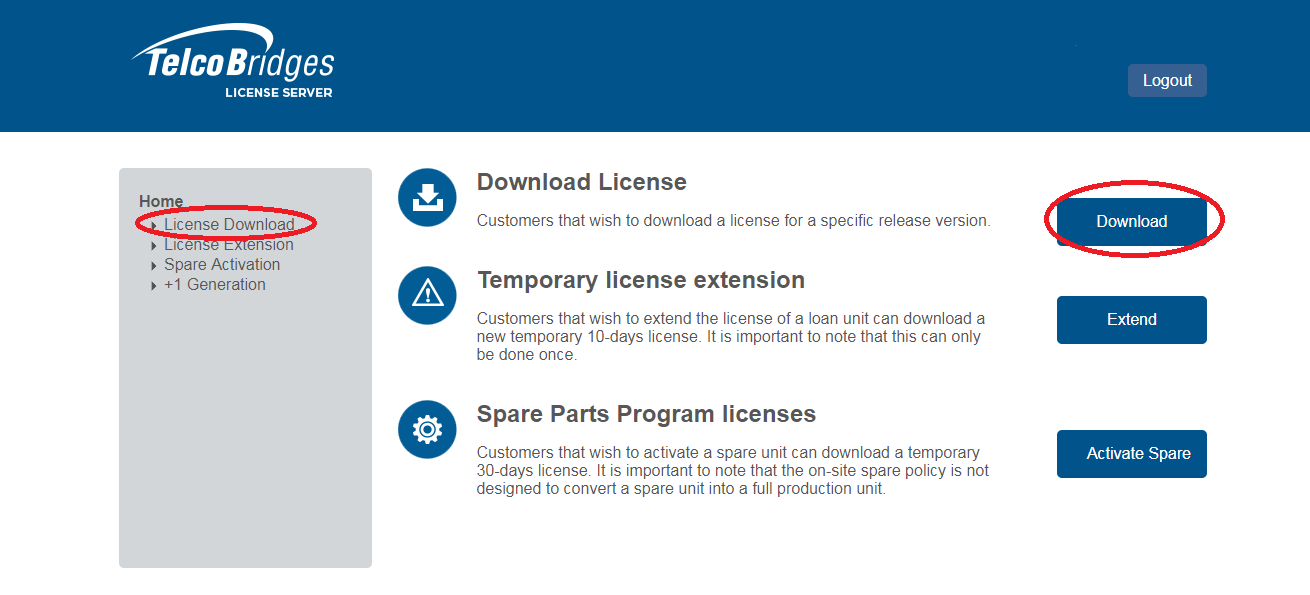Viewport: 1310px width, 595px height.
Task: Expand the arrow beside +1 Generation
Action: pos(154,286)
